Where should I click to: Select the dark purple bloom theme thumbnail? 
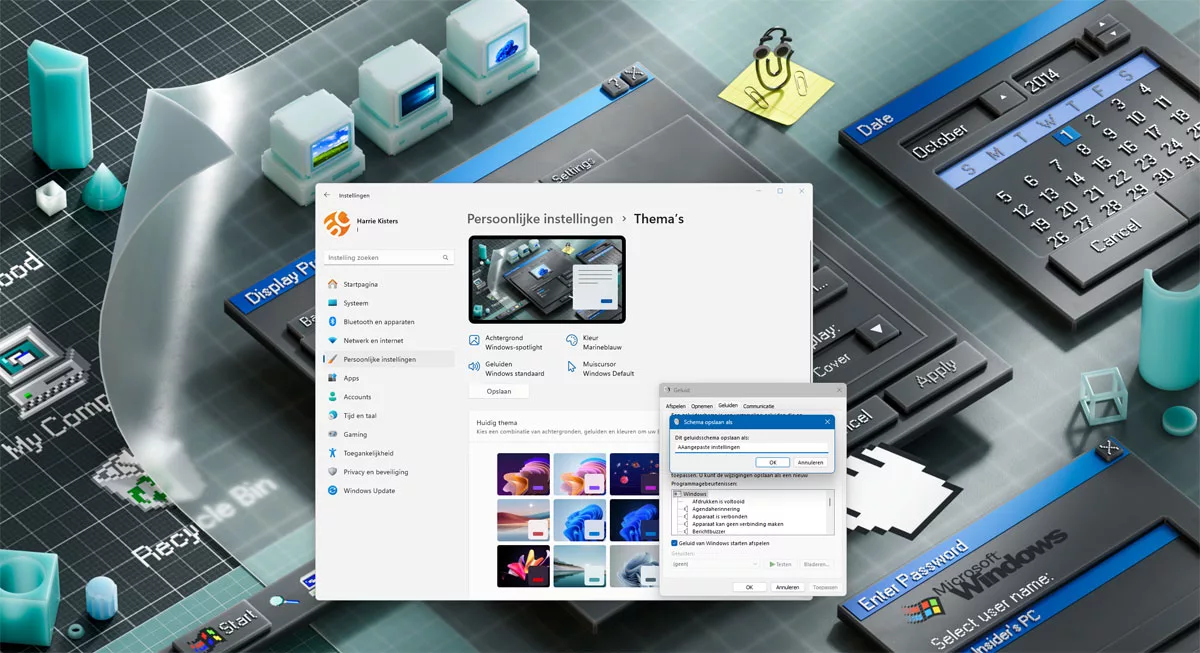tap(523, 474)
